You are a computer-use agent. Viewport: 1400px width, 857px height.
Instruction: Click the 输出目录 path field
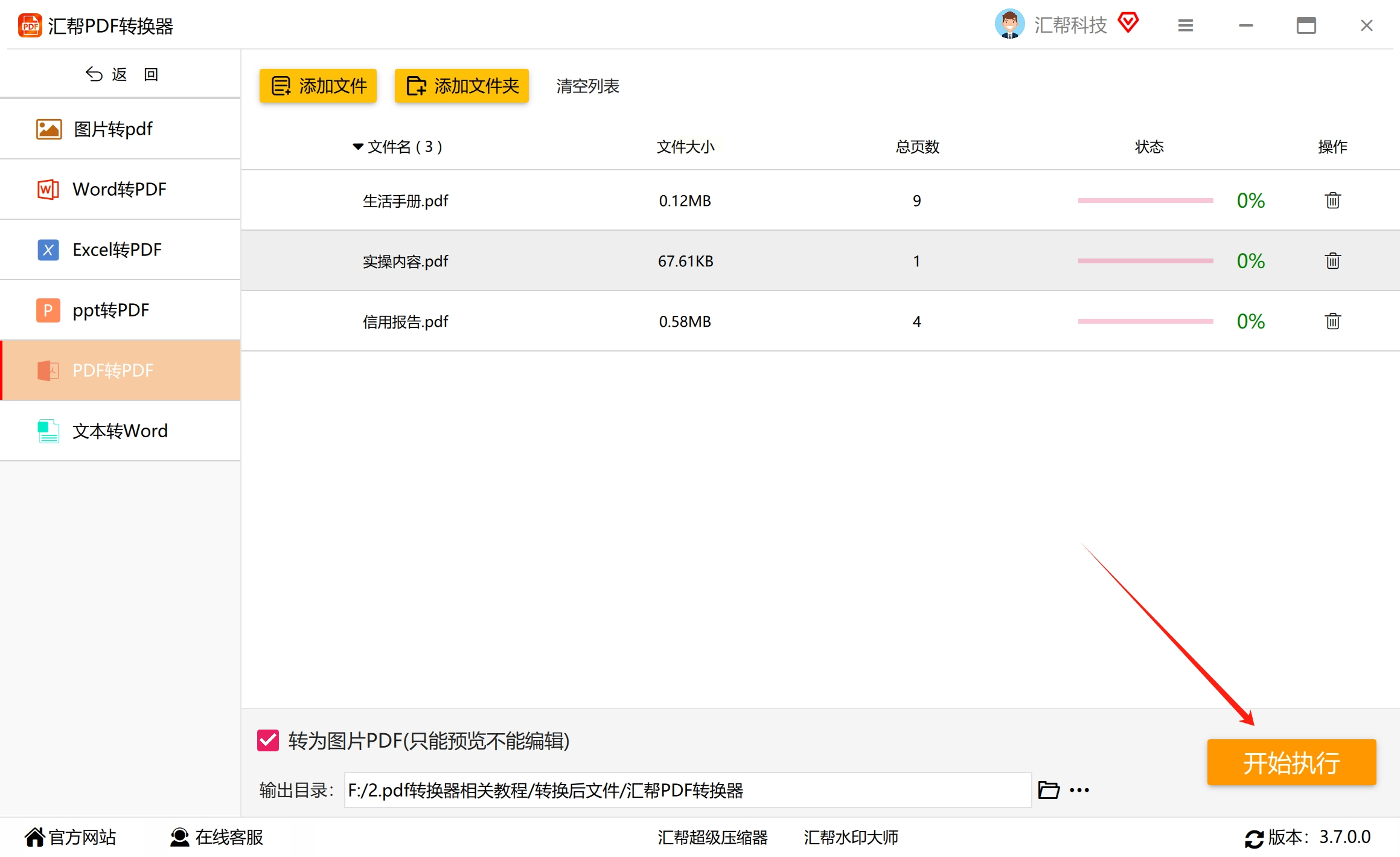coord(687,790)
